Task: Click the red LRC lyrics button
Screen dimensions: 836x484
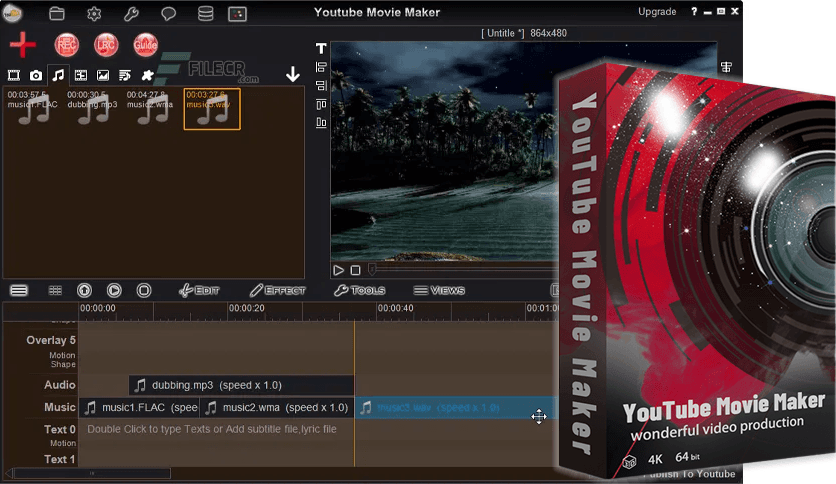Action: click(x=106, y=45)
